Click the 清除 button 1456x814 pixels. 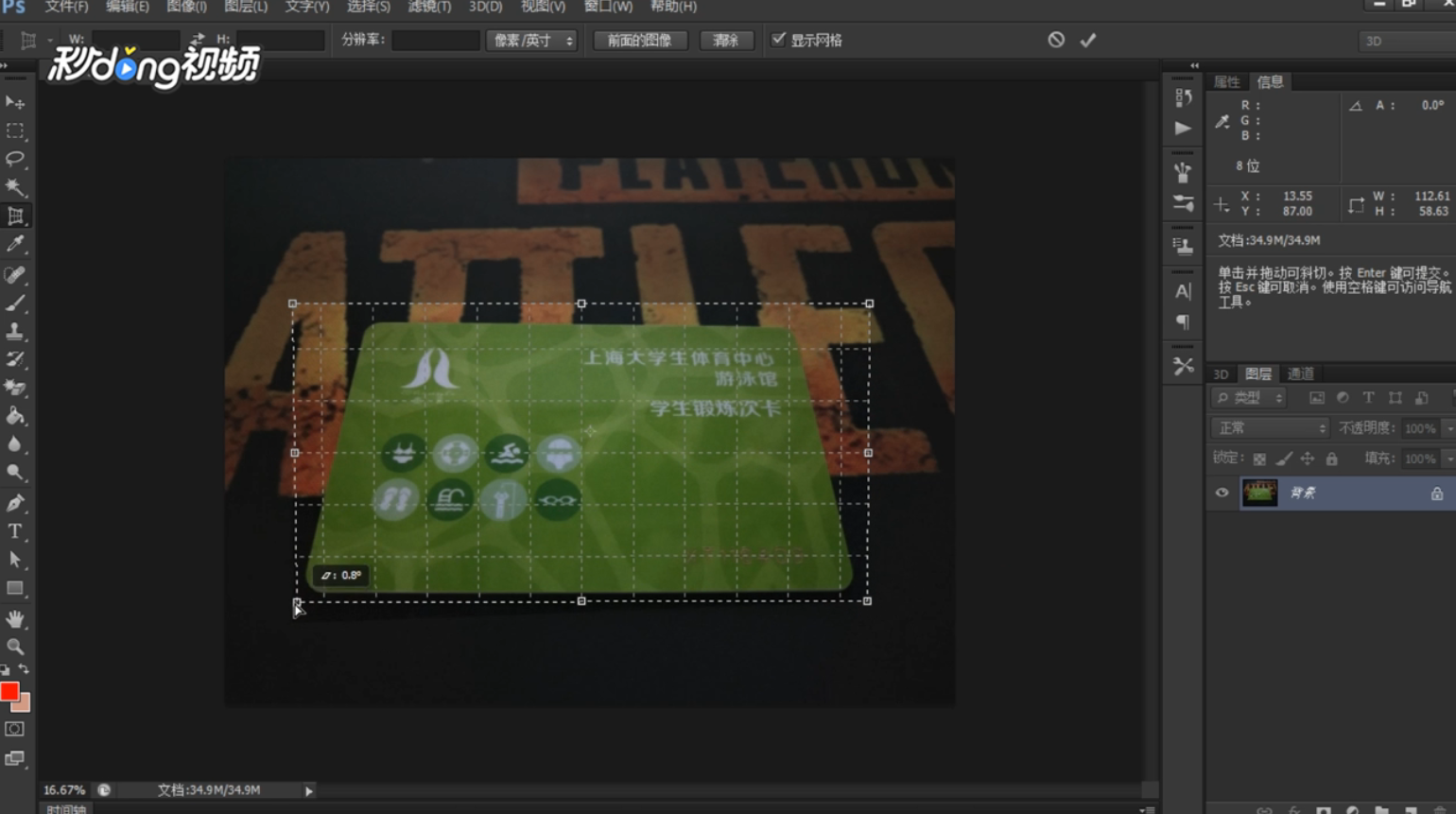[726, 40]
